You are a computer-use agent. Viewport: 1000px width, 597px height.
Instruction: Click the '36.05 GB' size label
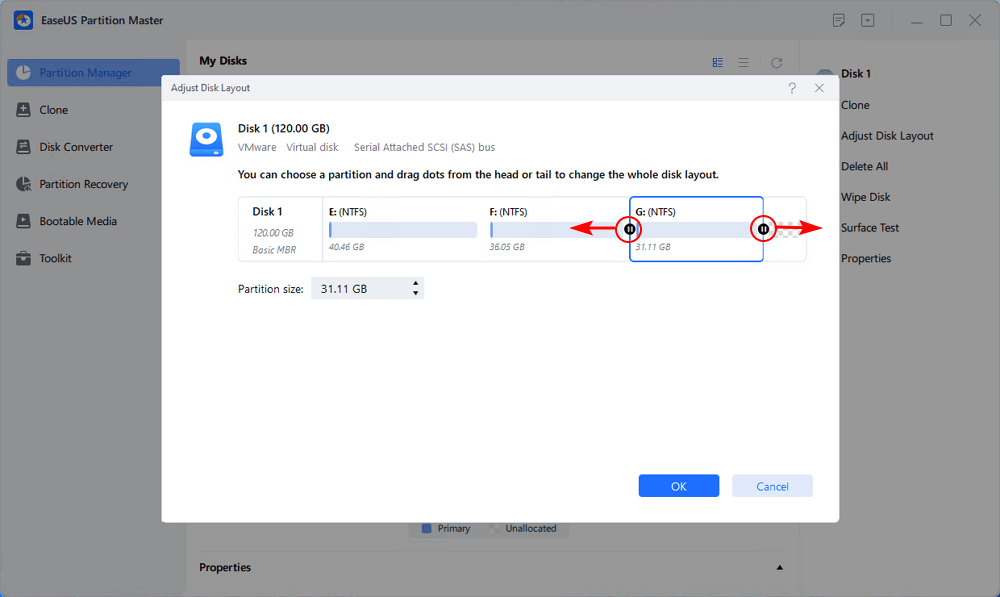pyautogui.click(x=507, y=247)
